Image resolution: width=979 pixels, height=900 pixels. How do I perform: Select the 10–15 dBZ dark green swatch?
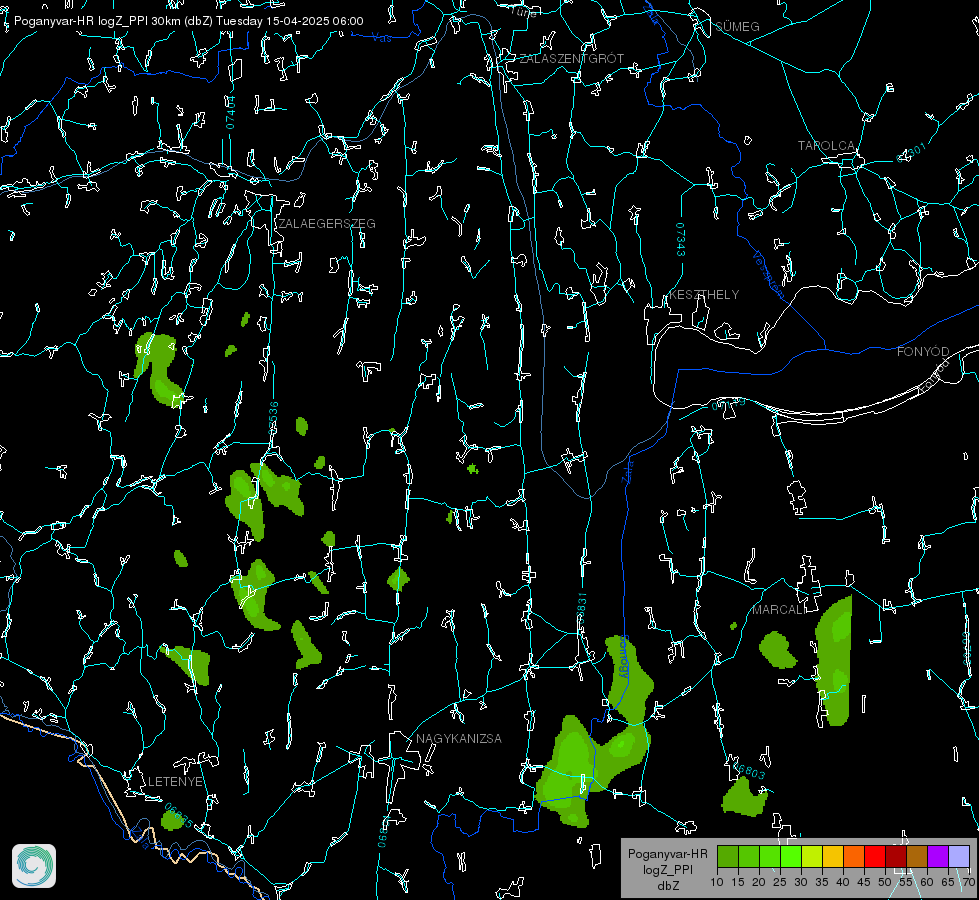[x=728, y=856]
